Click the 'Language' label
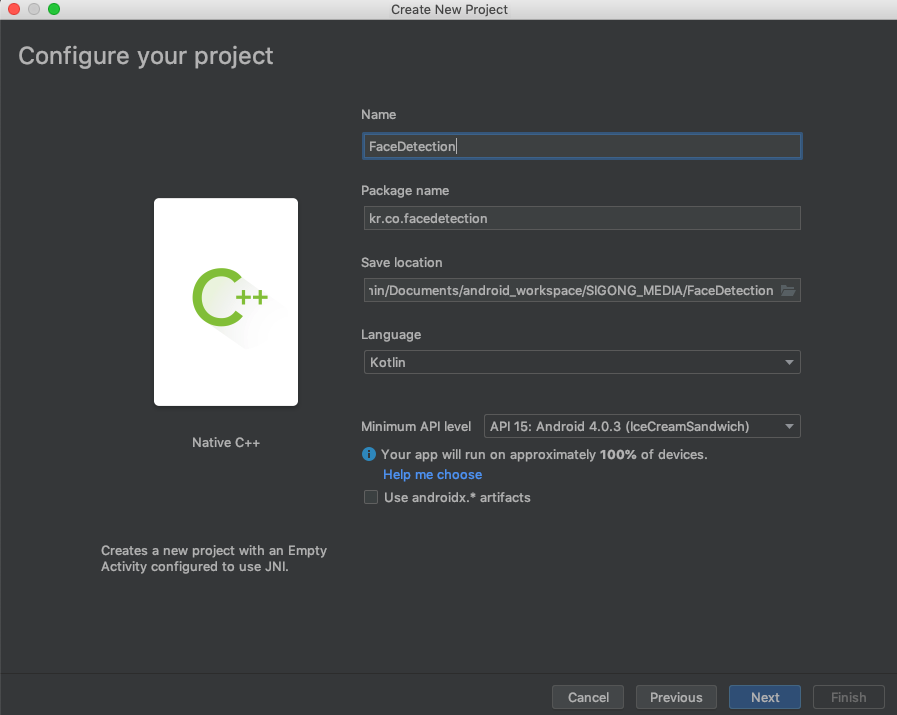The width and height of the screenshot is (897, 715). coord(391,335)
